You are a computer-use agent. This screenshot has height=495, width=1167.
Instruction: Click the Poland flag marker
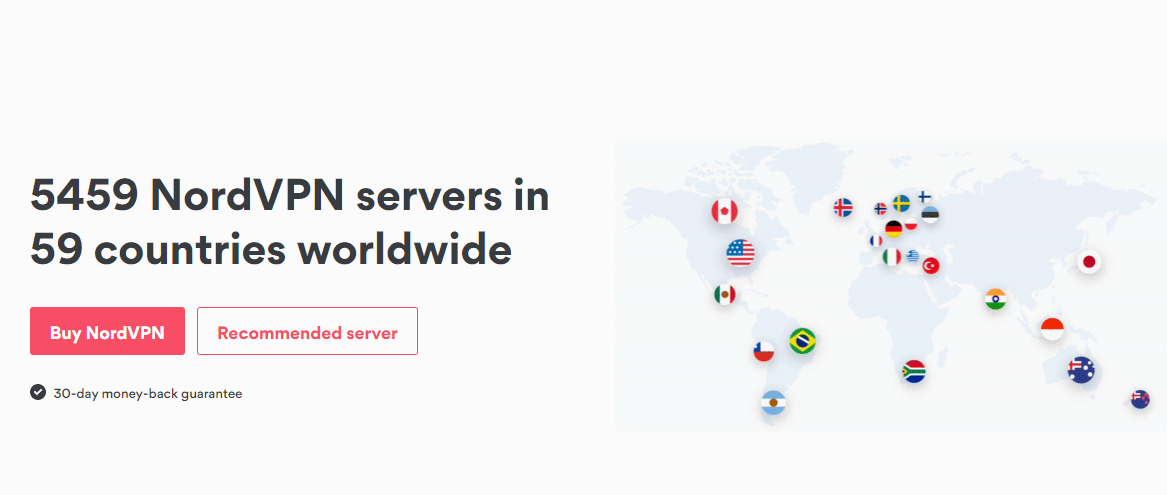click(911, 223)
